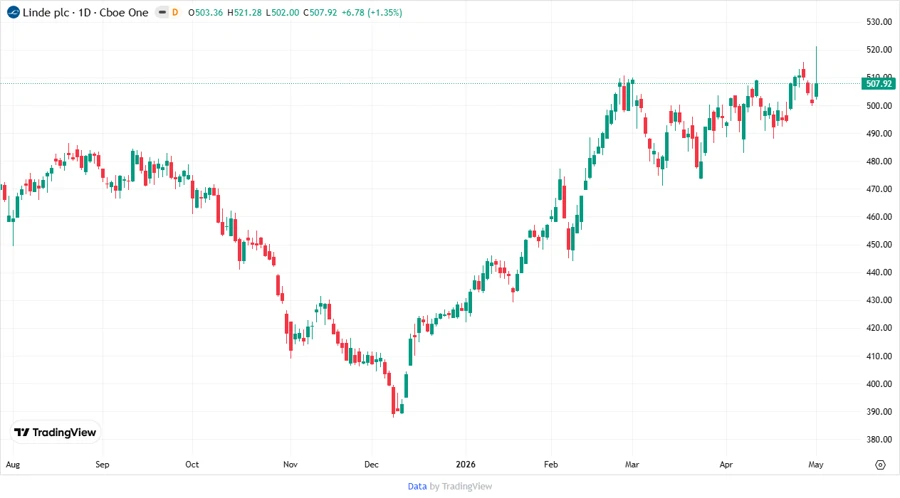Viewport: 900px width, 498px height.
Task: Click the 450.00 price axis label
Action: 879,244
